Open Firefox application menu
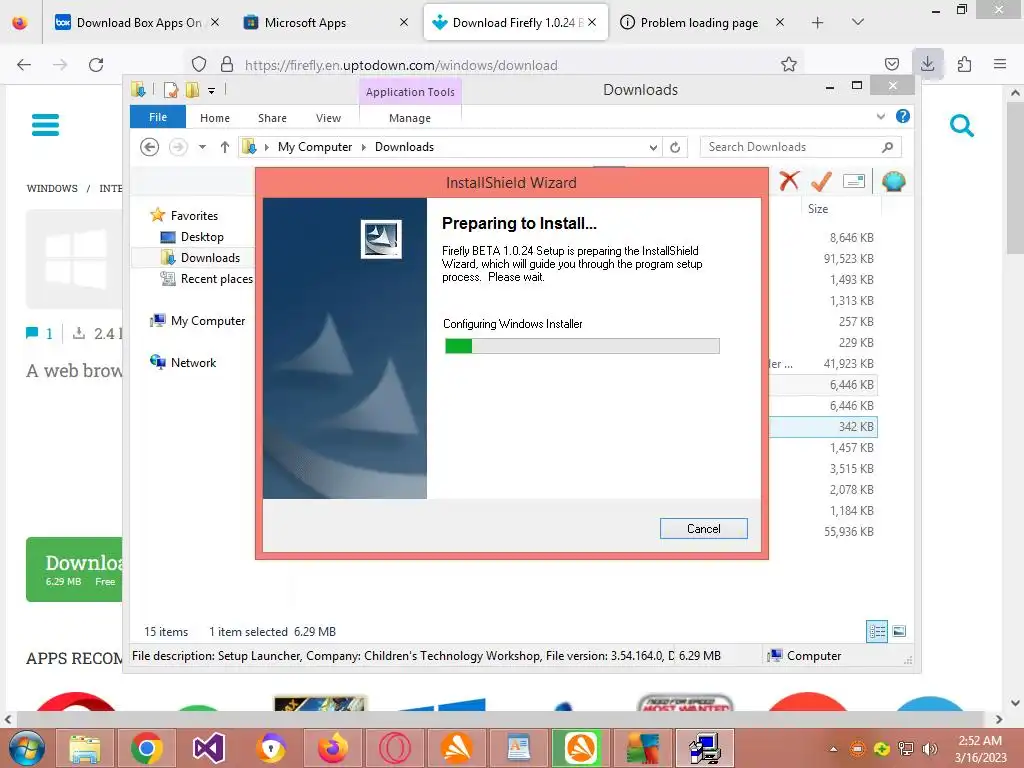The image size is (1024, 768). coord(1000,64)
